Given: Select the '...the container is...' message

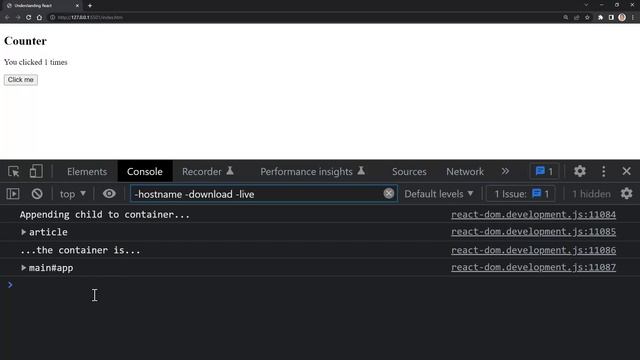Looking at the screenshot, I should click(80, 250).
